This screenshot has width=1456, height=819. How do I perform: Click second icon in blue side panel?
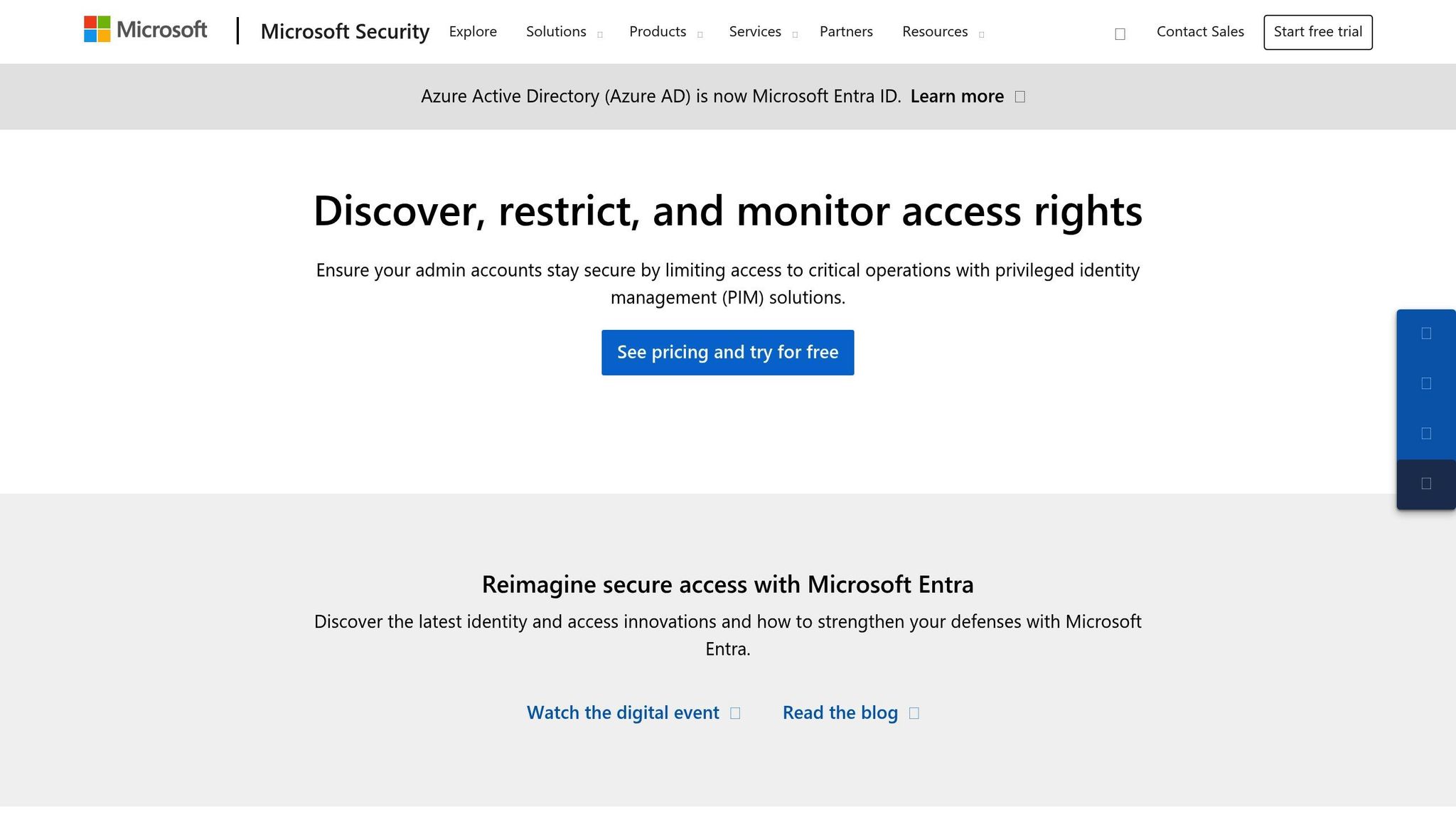tap(1426, 384)
